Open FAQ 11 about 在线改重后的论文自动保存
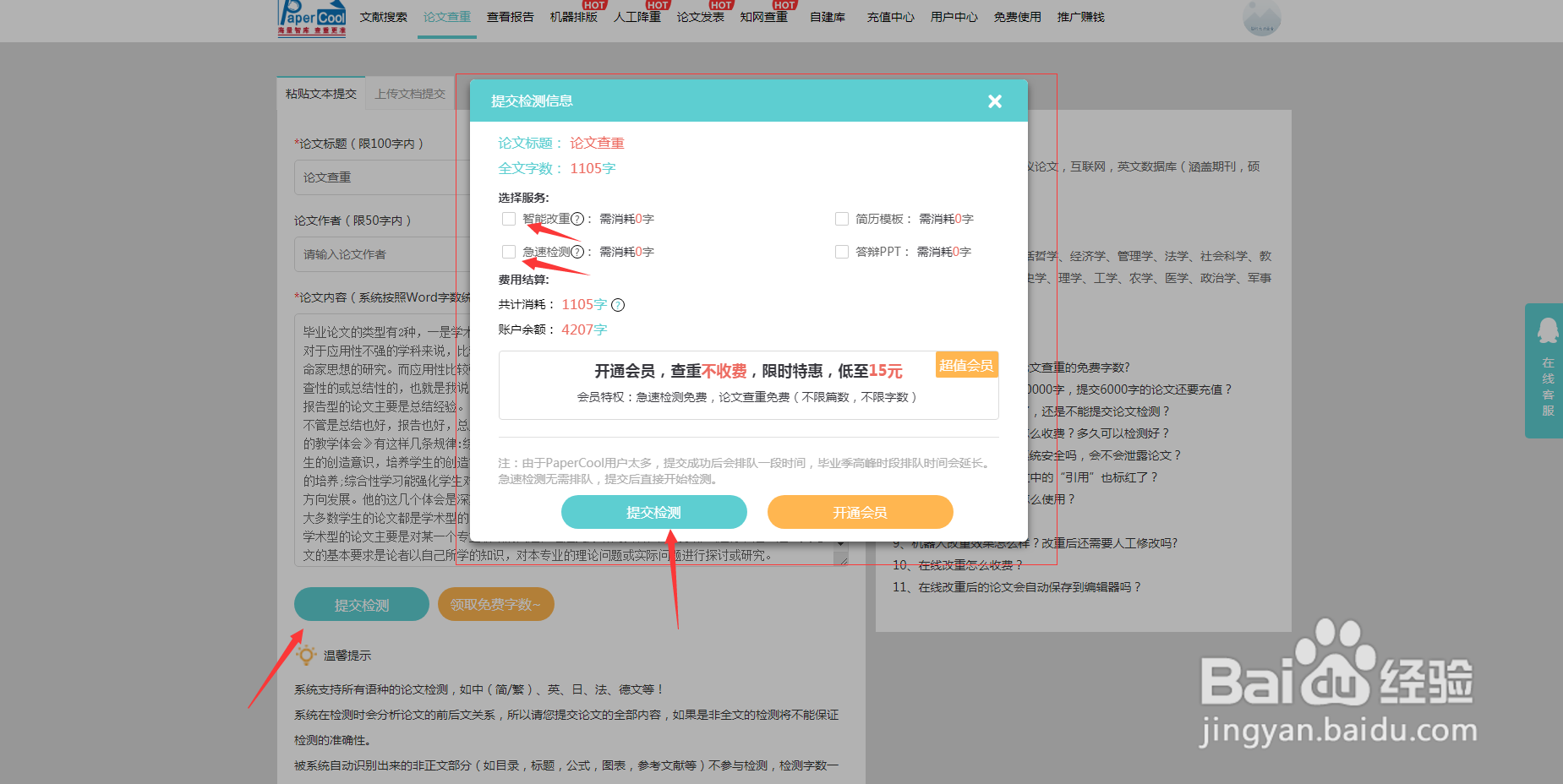 click(1017, 587)
